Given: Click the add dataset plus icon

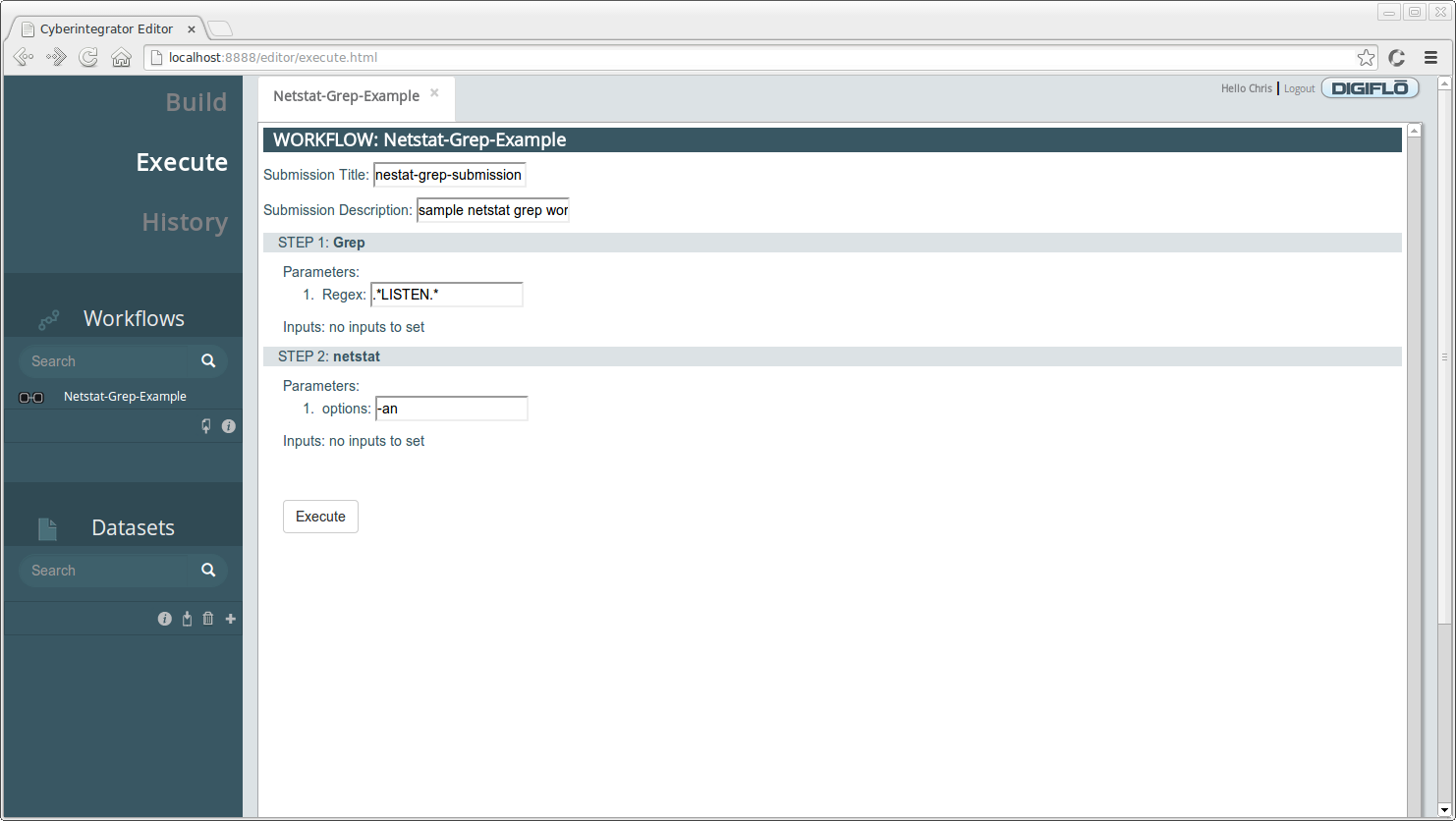Looking at the screenshot, I should 231,619.
